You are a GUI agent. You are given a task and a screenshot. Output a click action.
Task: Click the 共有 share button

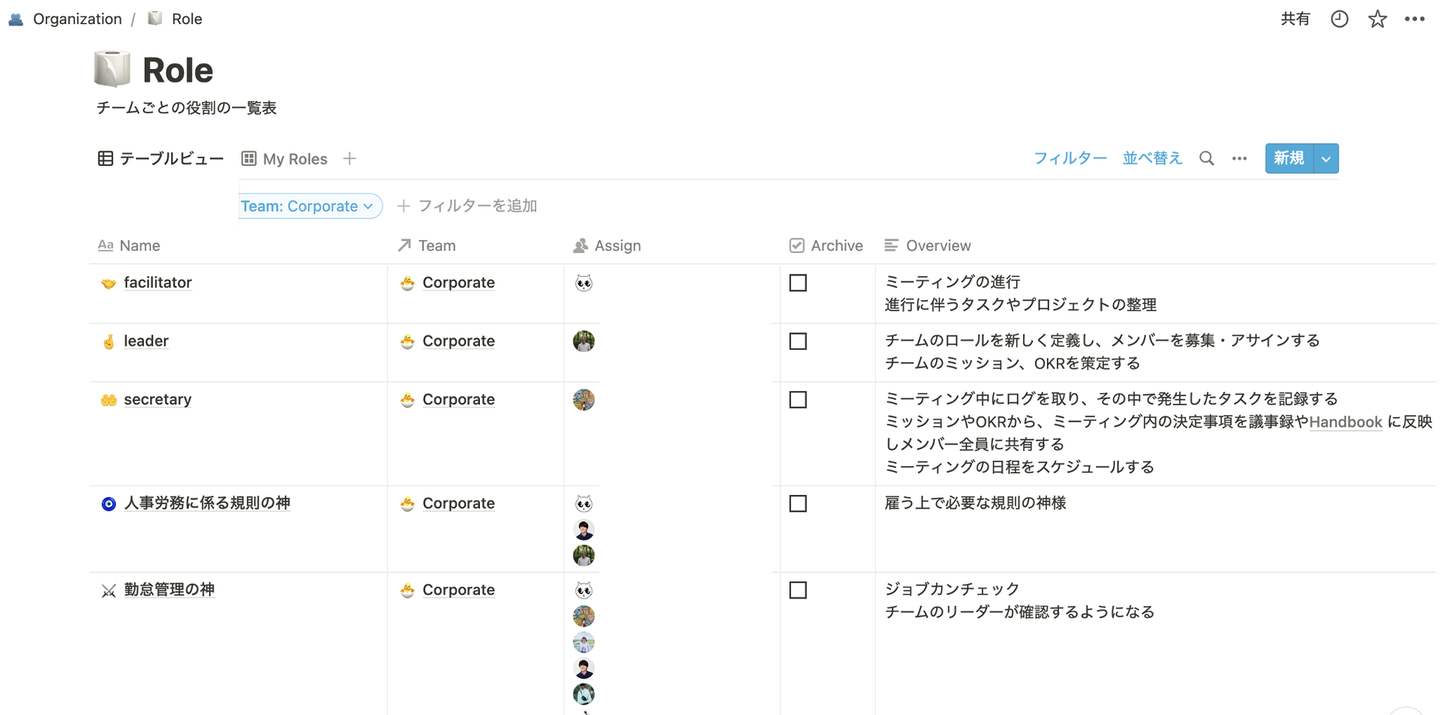pyautogui.click(x=1295, y=19)
